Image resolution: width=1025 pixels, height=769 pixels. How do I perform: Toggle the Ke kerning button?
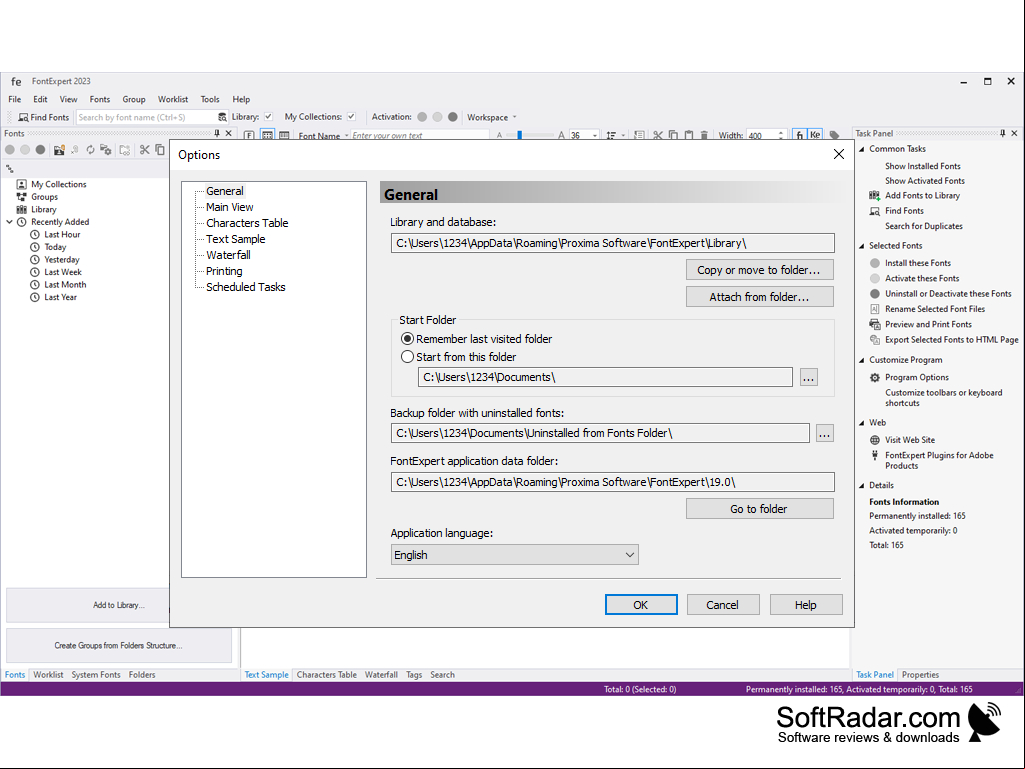815,135
